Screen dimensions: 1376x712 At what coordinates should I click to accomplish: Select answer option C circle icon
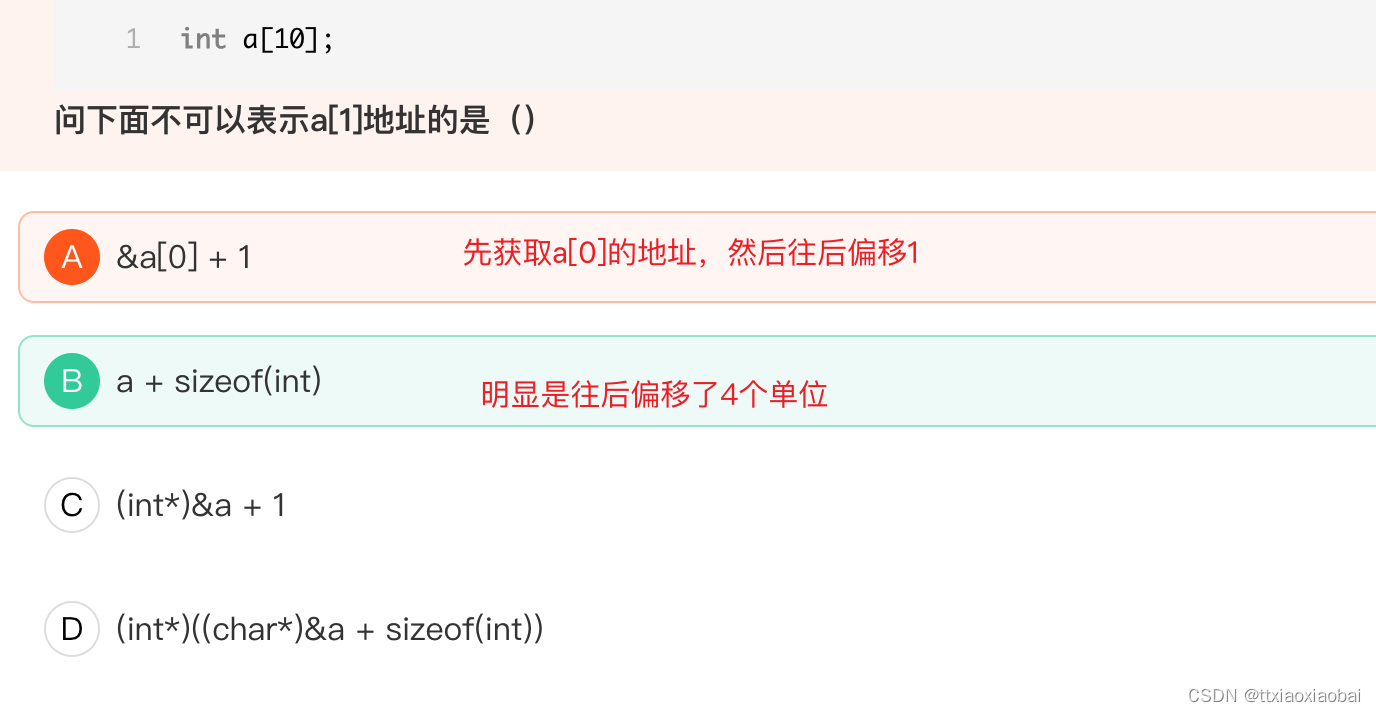point(71,505)
